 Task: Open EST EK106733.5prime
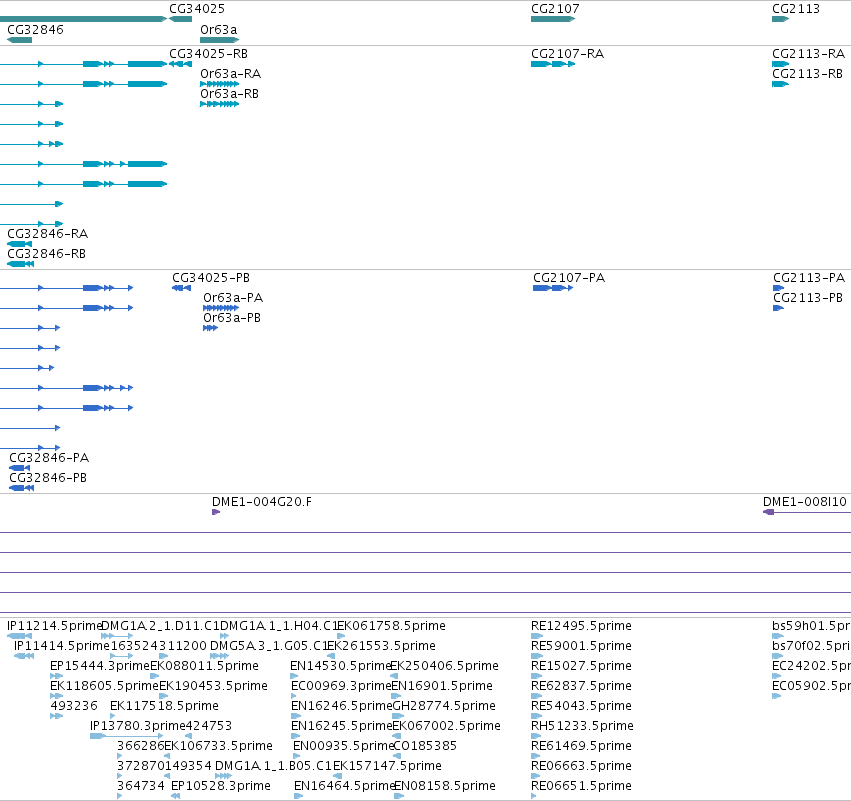pyautogui.click(x=218, y=746)
